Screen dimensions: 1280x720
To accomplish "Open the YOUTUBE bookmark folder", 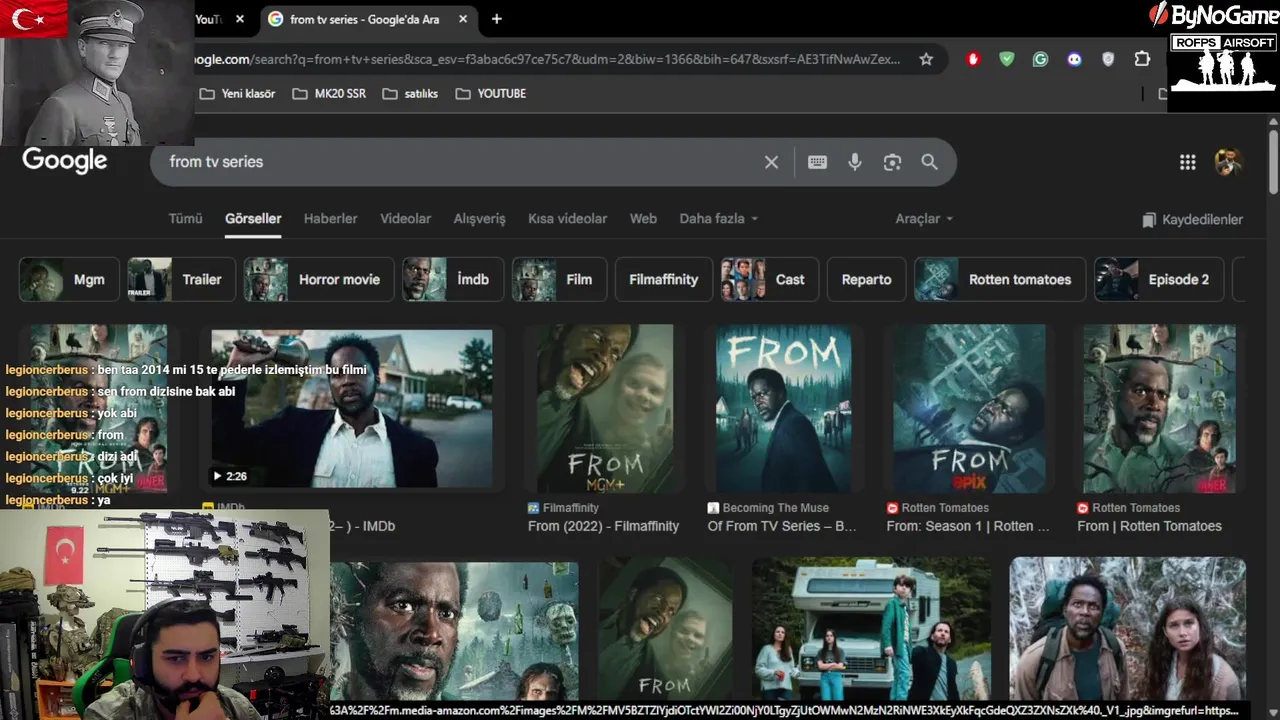I will [x=490, y=93].
